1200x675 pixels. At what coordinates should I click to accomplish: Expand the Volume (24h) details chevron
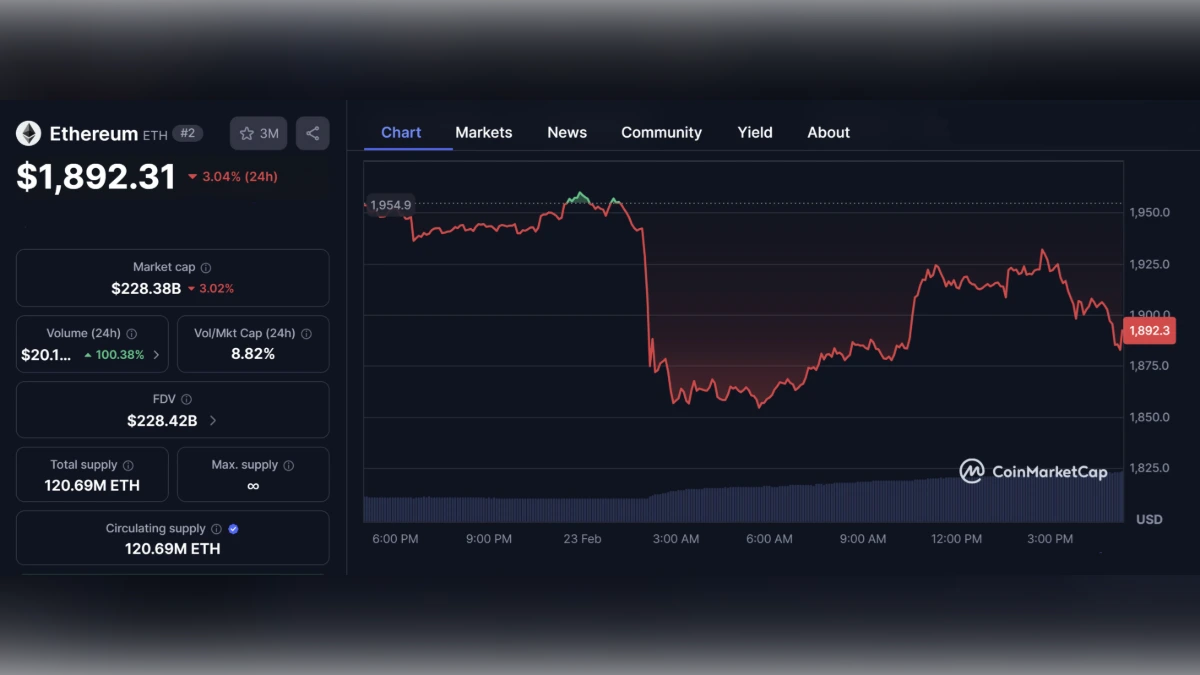tap(157, 354)
